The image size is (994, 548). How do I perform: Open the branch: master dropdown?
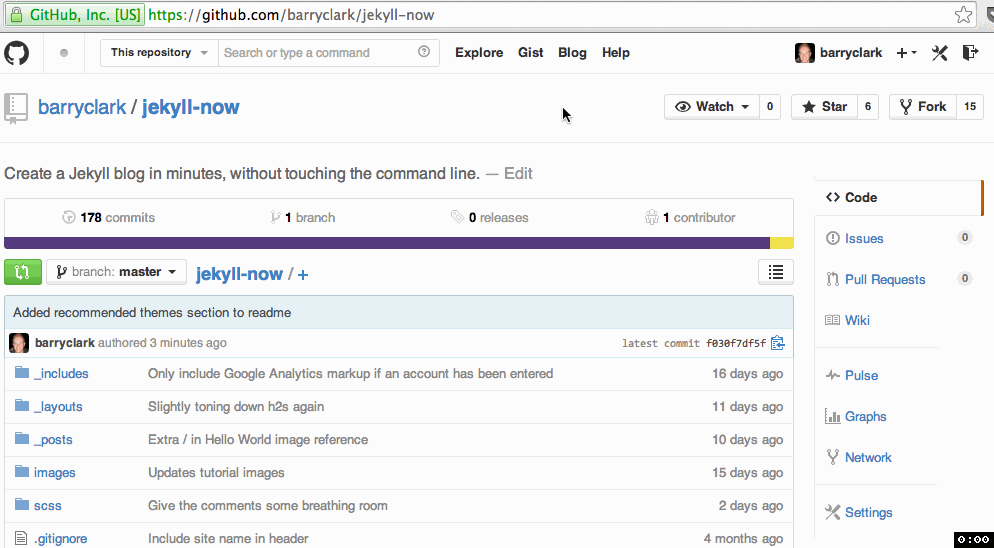click(116, 272)
